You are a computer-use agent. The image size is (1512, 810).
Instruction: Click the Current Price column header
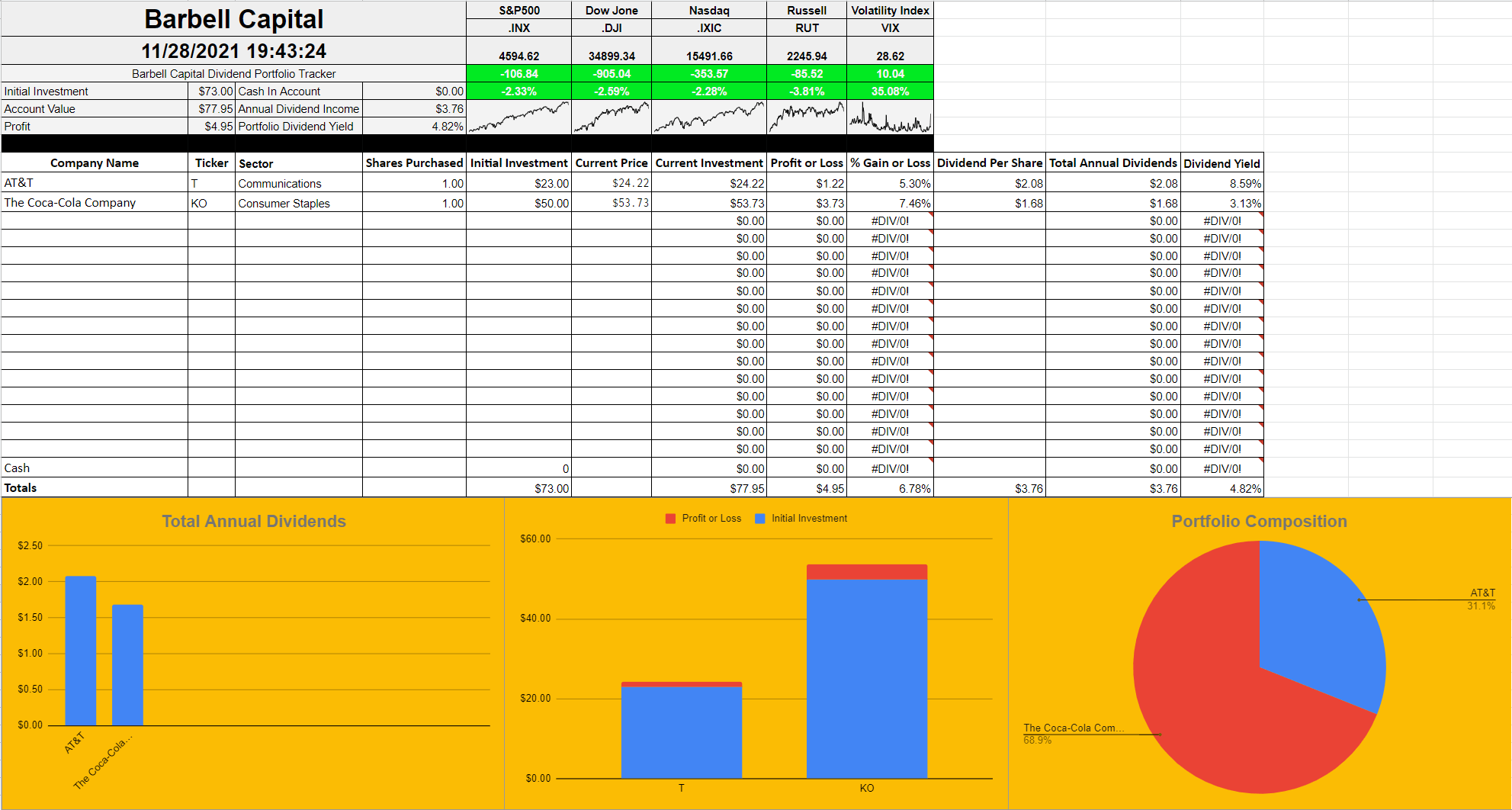click(x=612, y=162)
